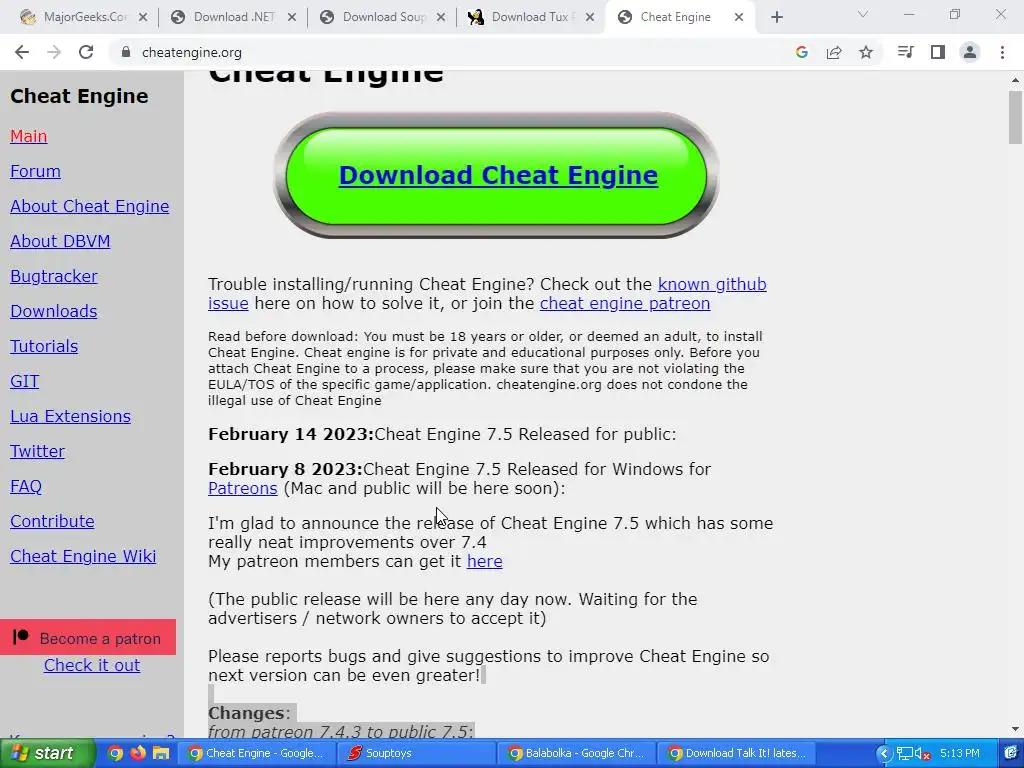
Task: Close the Cheat Engine tab
Action: pyautogui.click(x=739, y=17)
